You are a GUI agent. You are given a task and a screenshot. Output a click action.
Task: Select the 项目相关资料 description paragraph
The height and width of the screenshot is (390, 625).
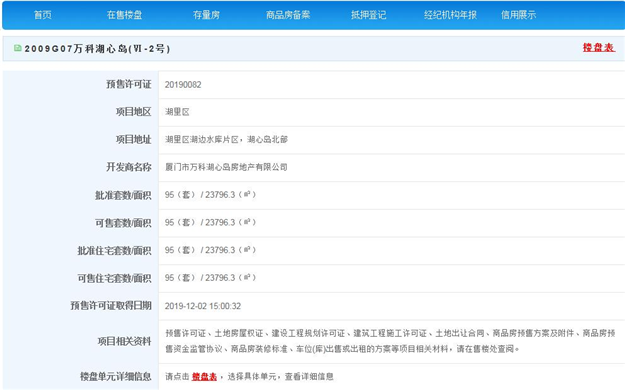[390, 341]
